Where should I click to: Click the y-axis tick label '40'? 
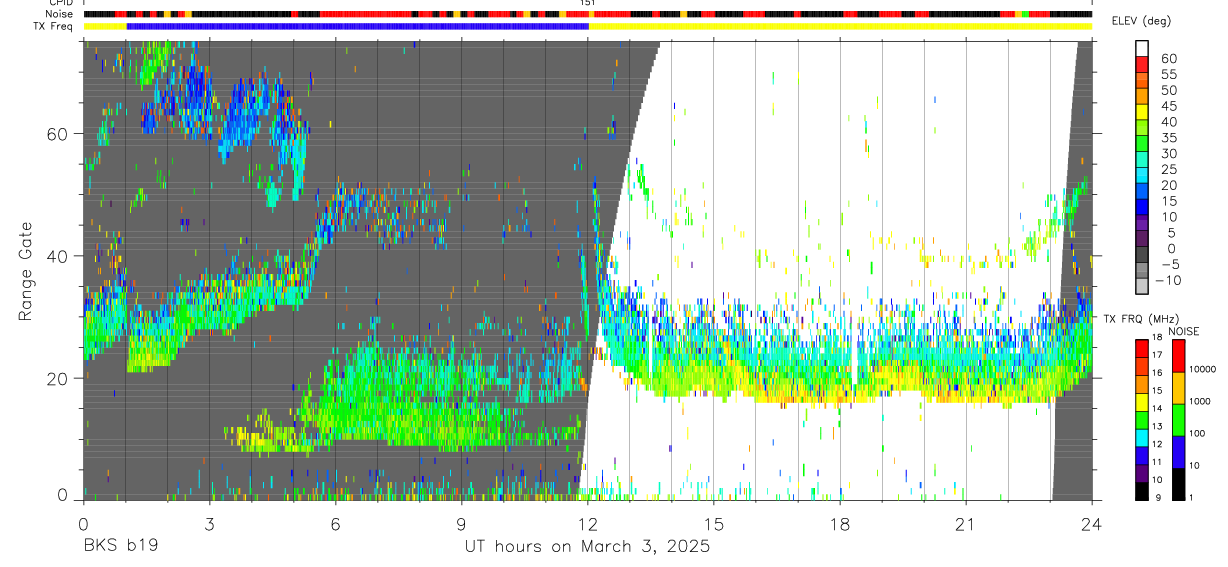click(58, 256)
